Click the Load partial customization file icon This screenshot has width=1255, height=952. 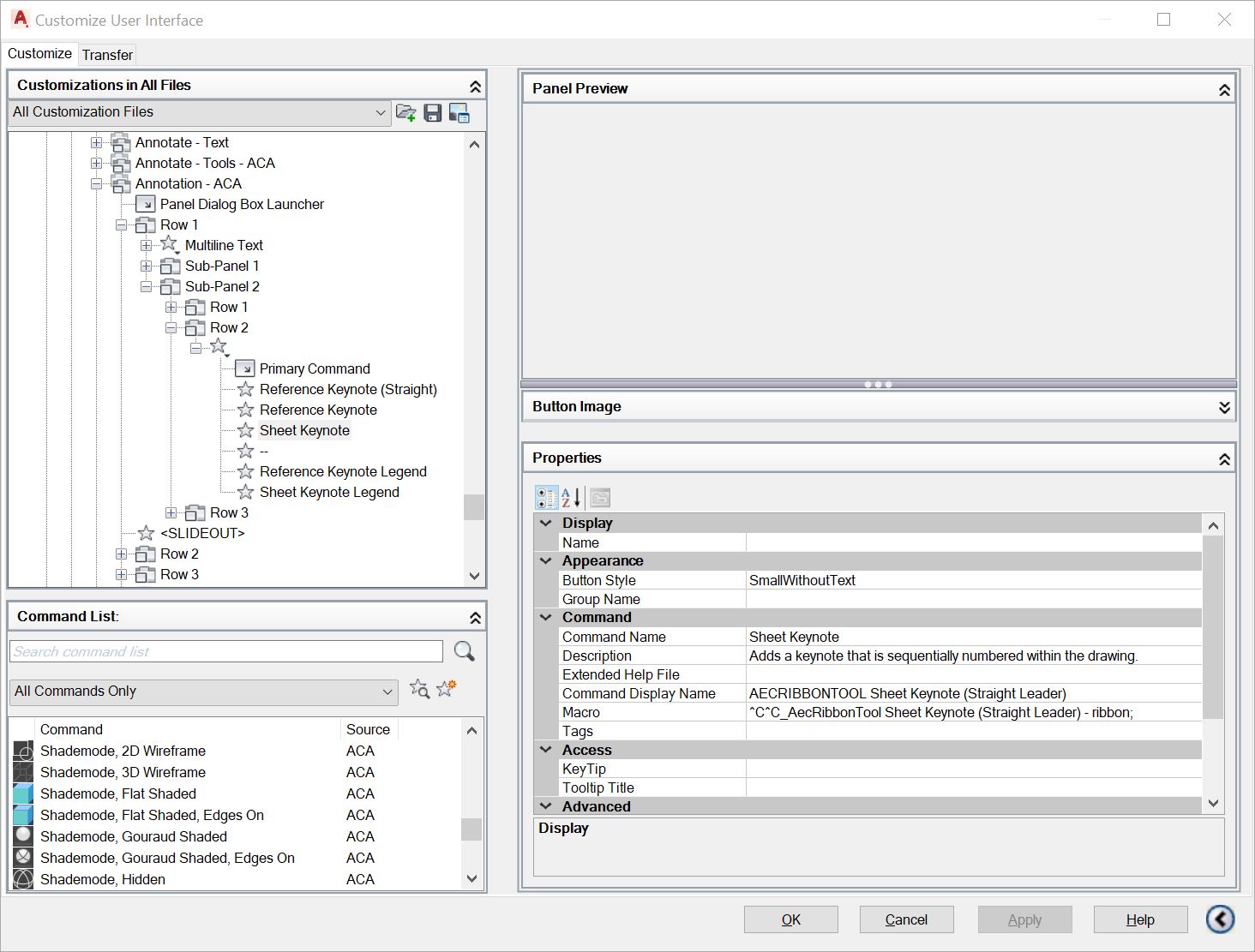(x=405, y=113)
